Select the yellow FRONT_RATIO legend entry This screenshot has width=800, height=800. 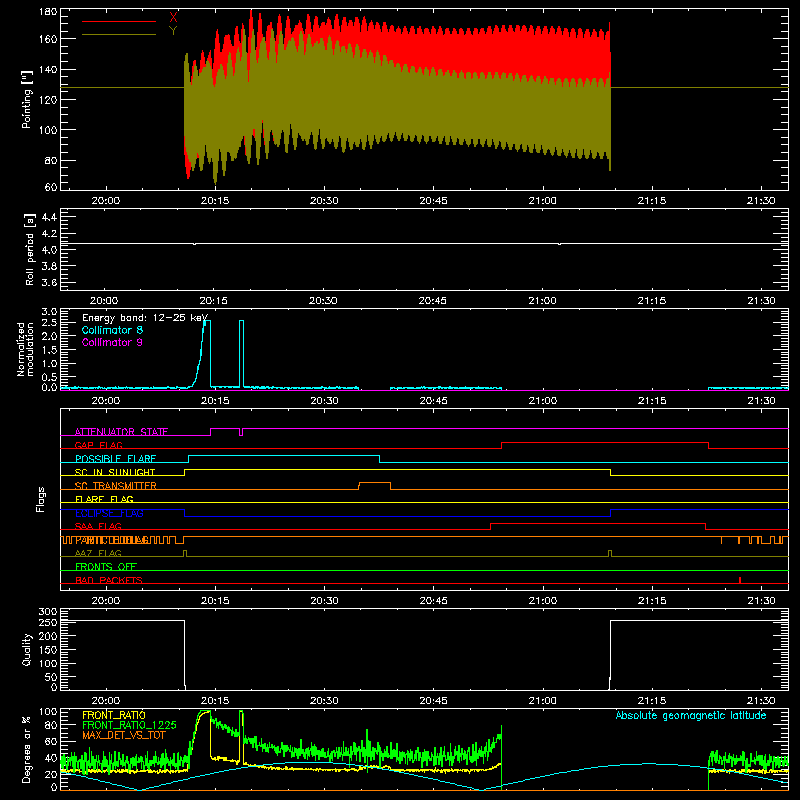point(114,715)
